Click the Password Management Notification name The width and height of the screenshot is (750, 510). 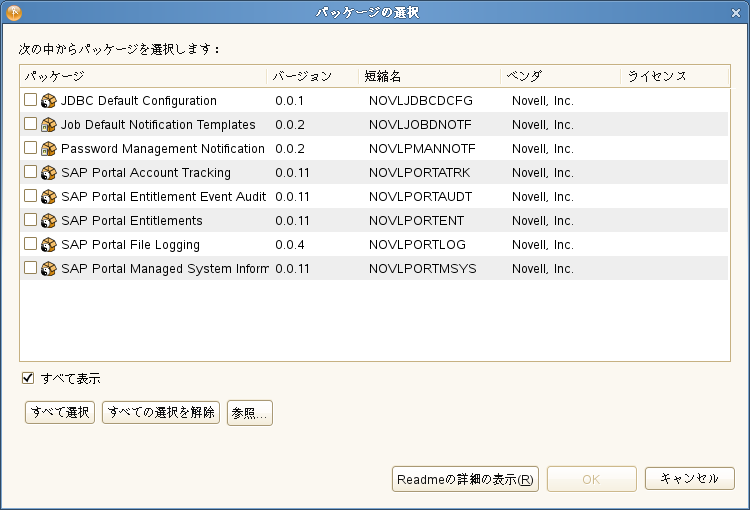(x=163, y=149)
